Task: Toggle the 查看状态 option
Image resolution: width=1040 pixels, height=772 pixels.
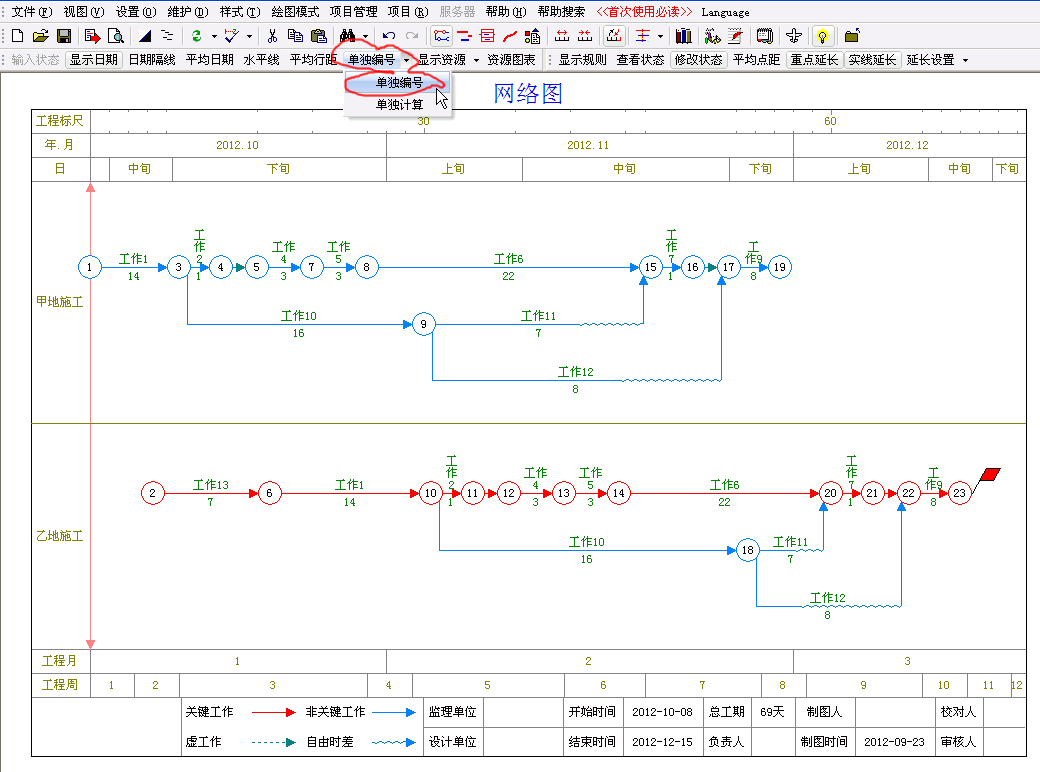Action: [640, 60]
